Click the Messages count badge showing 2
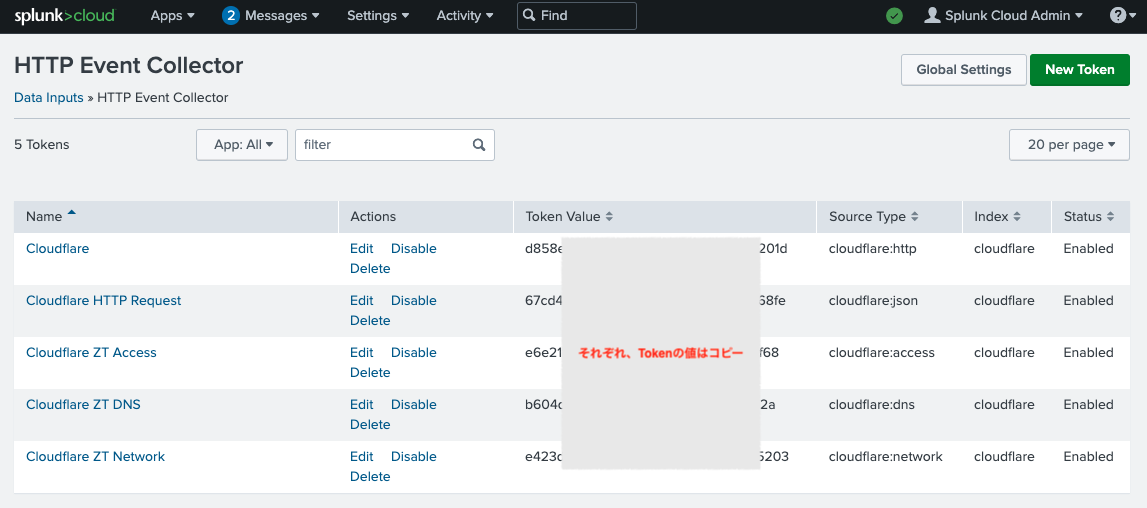Viewport: 1147px width, 508px height. [x=231, y=15]
